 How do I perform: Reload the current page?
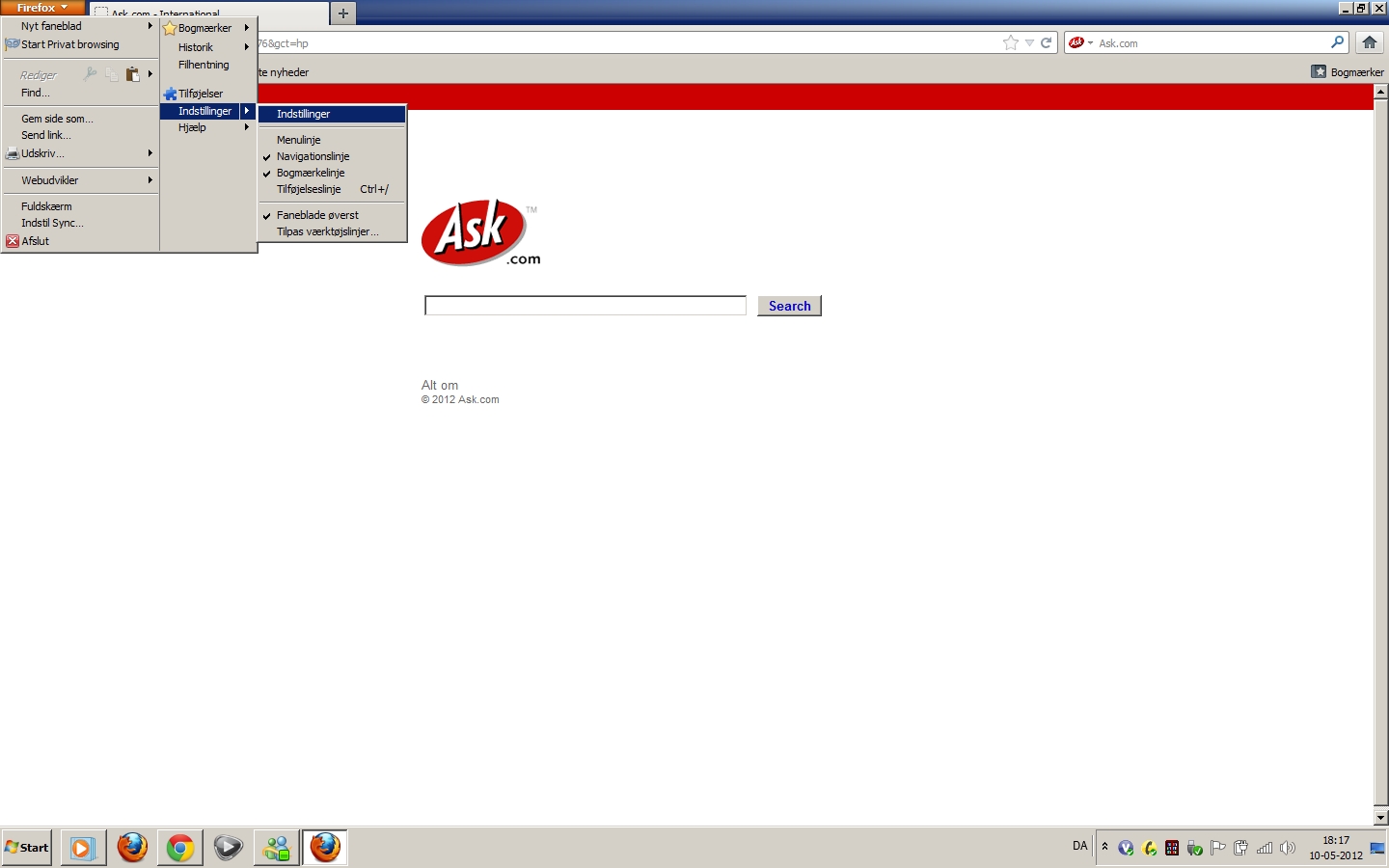tap(1046, 43)
